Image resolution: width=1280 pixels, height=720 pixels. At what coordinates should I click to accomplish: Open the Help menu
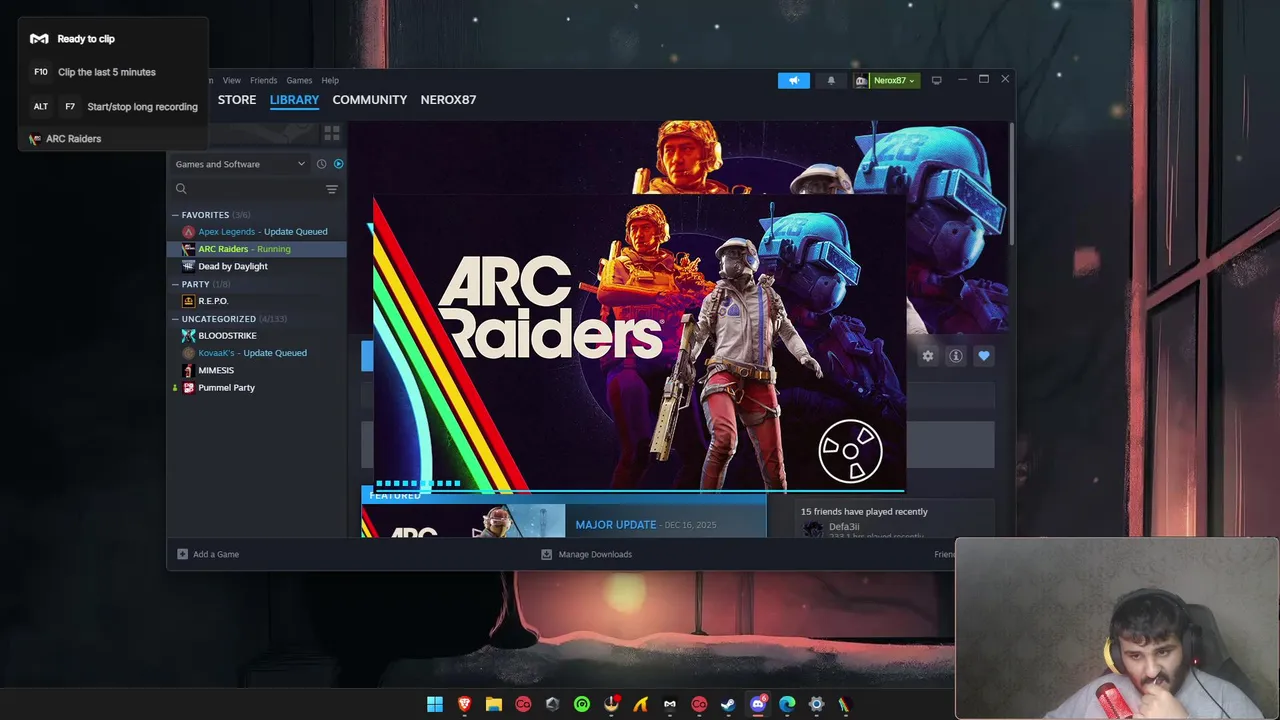330,80
